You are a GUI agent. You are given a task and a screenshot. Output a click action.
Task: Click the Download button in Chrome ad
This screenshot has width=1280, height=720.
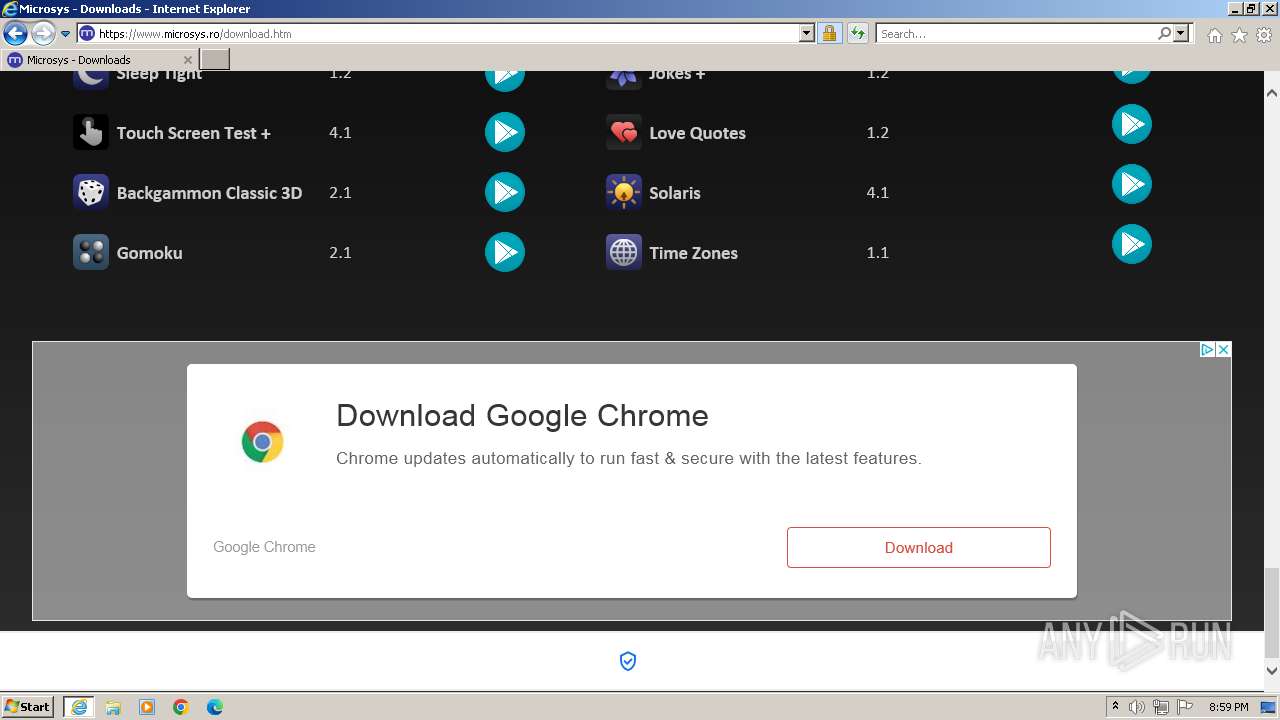pyautogui.click(x=919, y=547)
